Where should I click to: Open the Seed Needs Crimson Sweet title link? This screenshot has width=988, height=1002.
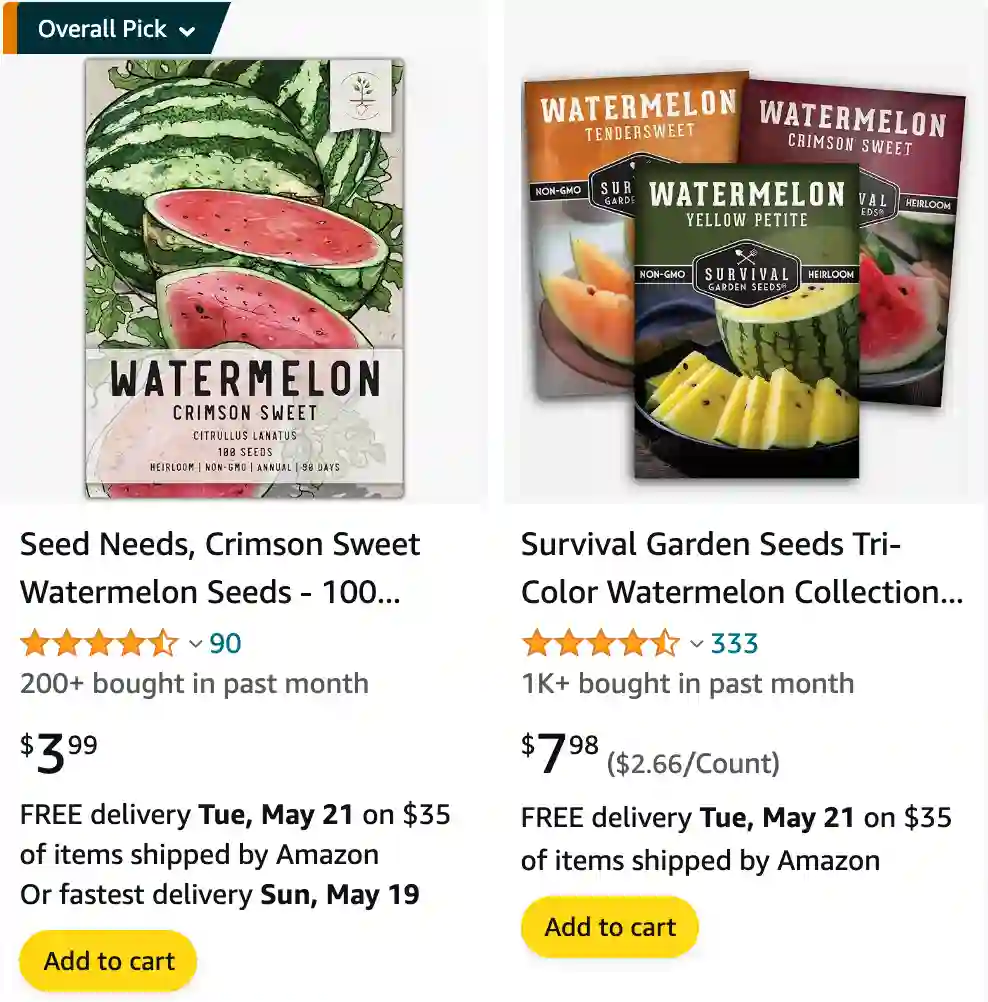tap(220, 568)
